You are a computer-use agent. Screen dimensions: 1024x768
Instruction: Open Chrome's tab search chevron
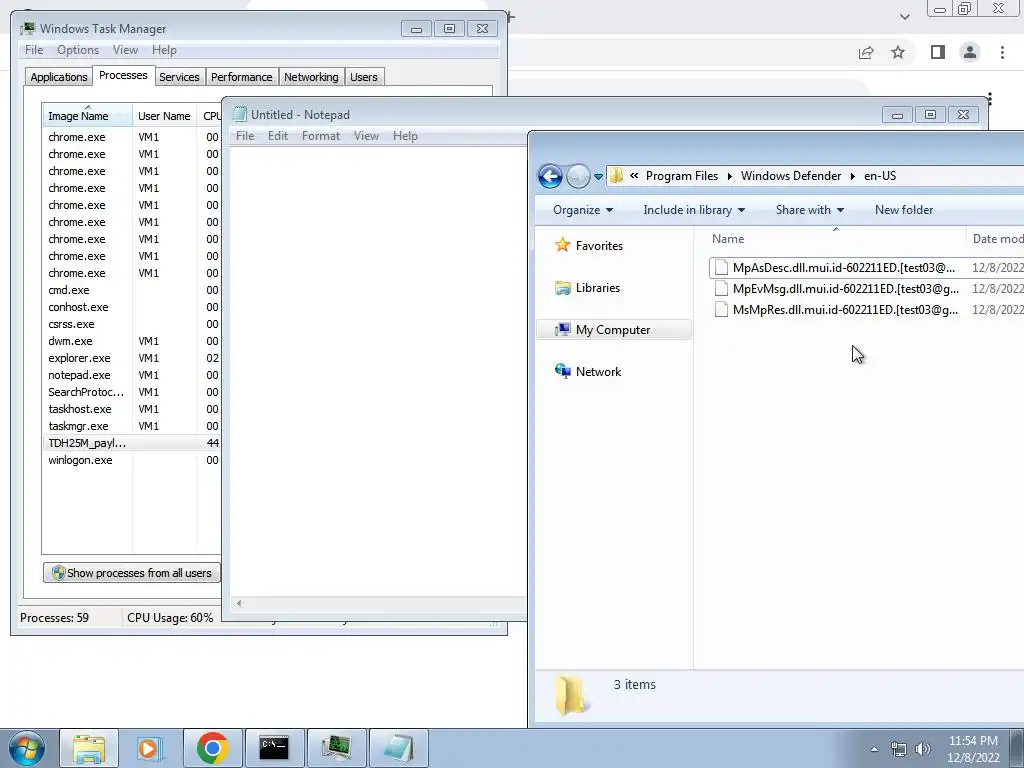point(904,17)
